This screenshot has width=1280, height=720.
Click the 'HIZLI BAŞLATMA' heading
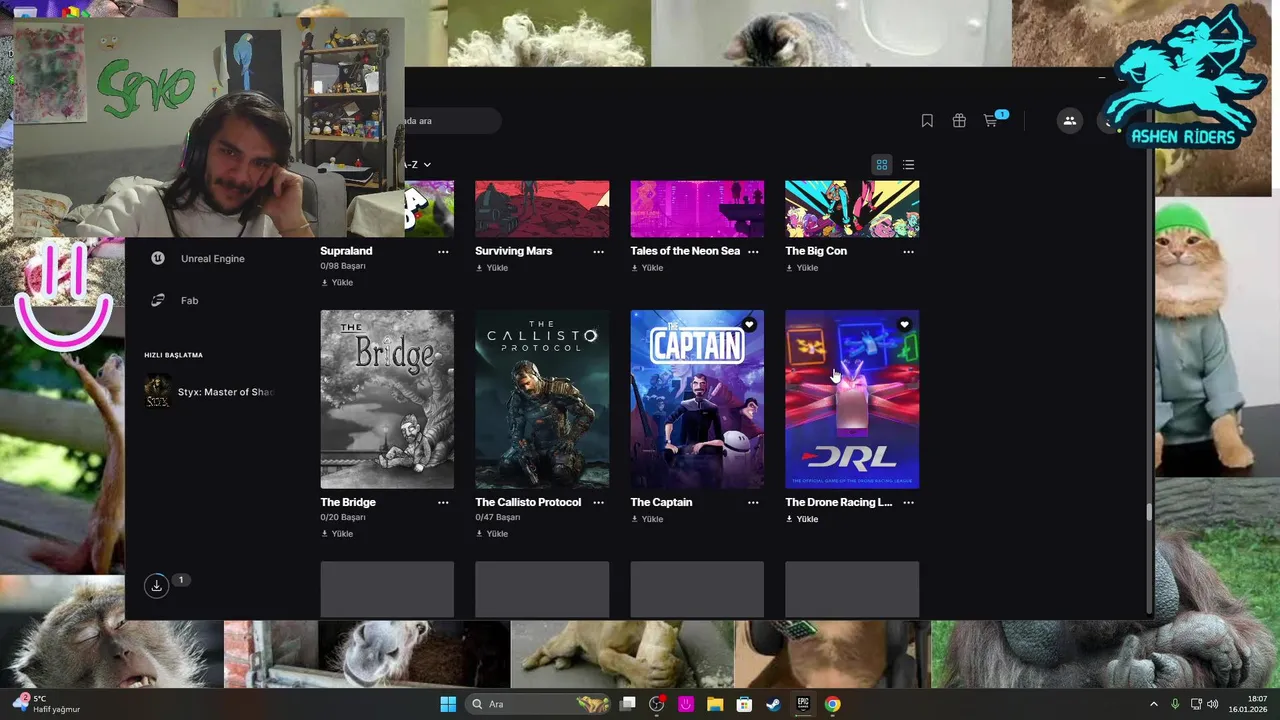click(173, 355)
